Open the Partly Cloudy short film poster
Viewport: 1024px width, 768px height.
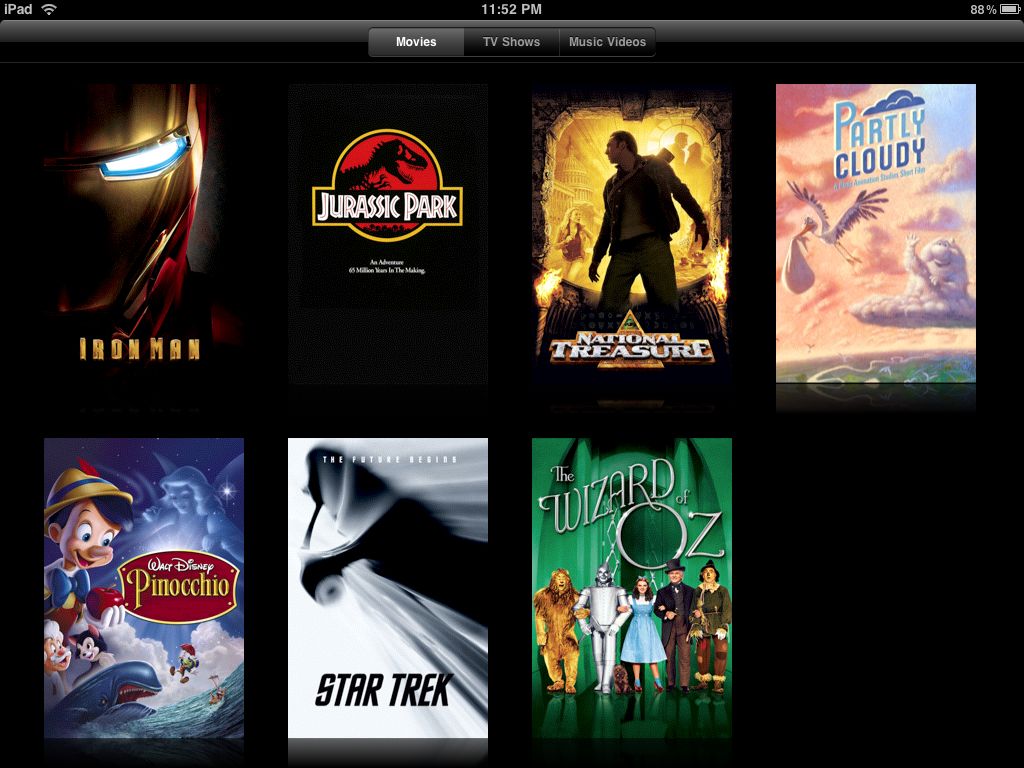[876, 233]
